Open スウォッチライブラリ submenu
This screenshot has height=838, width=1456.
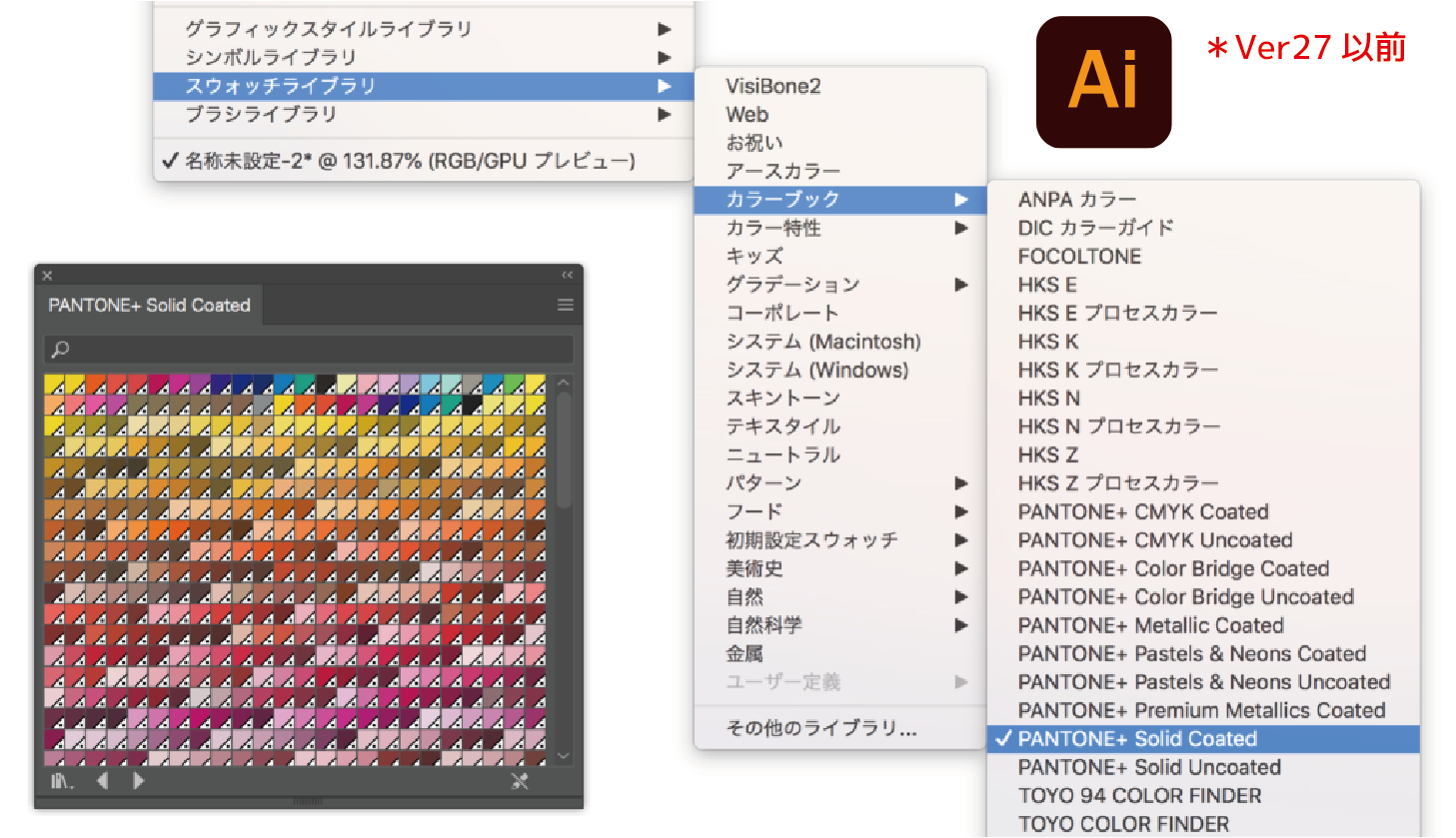423,86
